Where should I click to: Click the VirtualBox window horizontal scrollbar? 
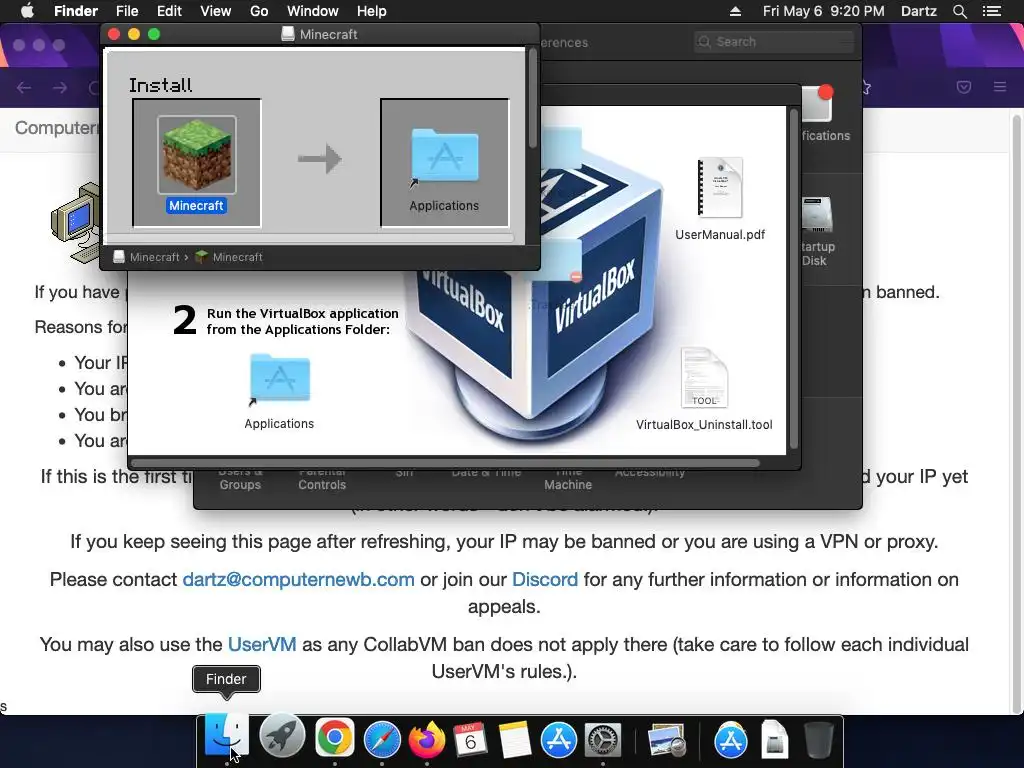445,463
